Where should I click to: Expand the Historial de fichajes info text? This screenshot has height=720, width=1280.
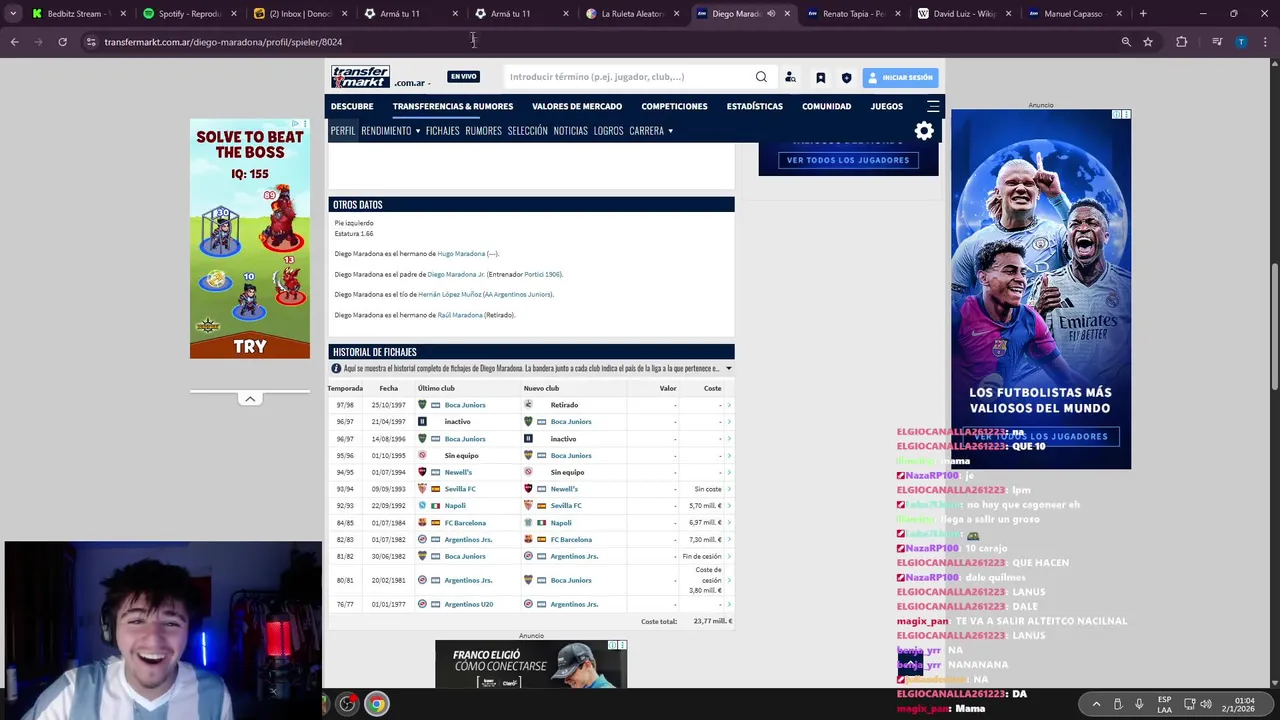[728, 368]
